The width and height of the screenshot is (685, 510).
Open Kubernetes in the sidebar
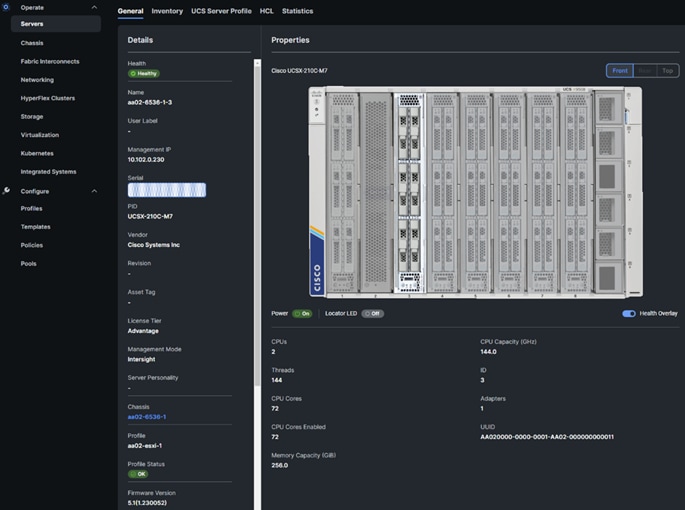point(37,153)
